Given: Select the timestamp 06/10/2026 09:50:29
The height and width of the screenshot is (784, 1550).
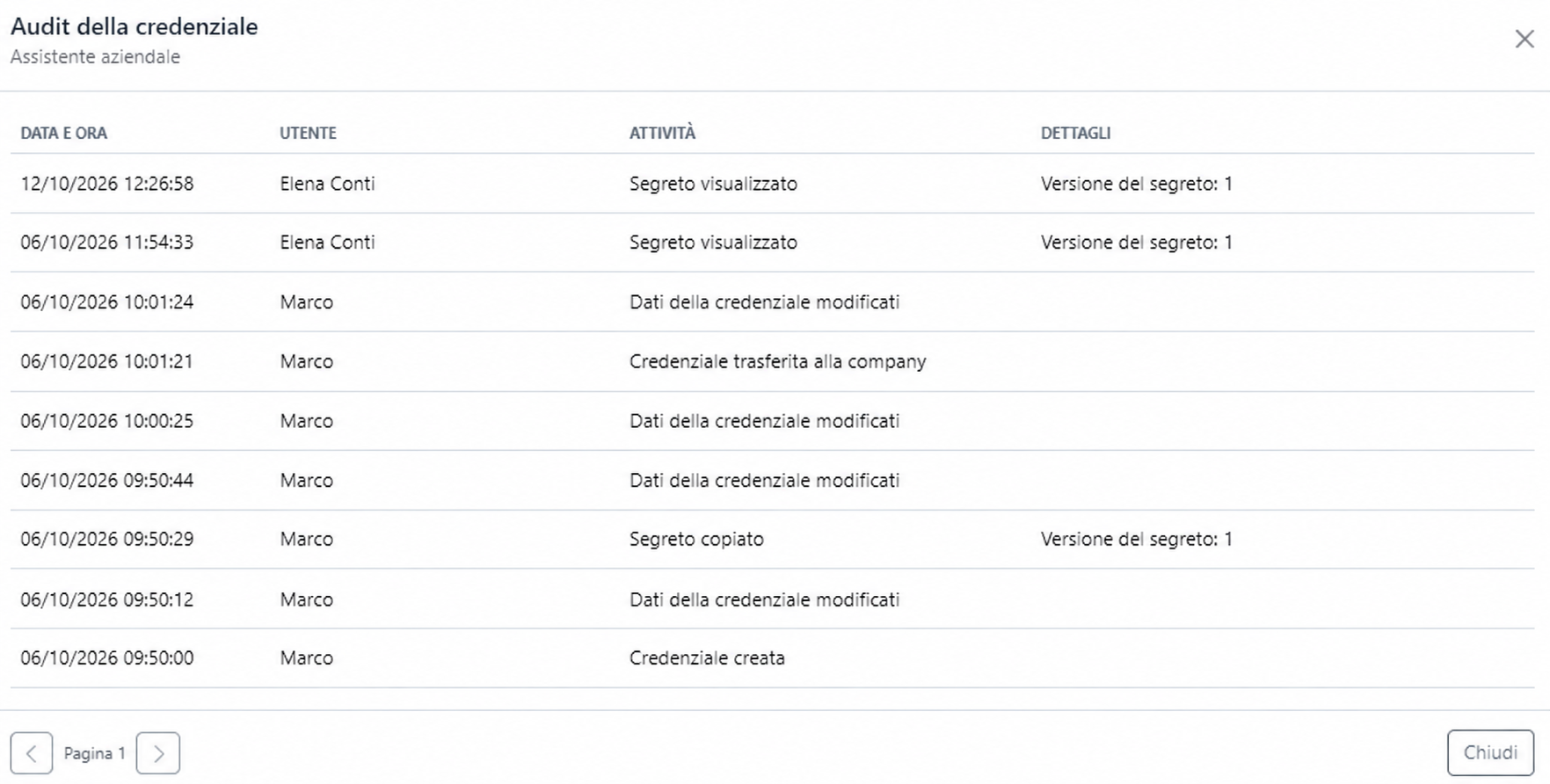Looking at the screenshot, I should point(107,539).
